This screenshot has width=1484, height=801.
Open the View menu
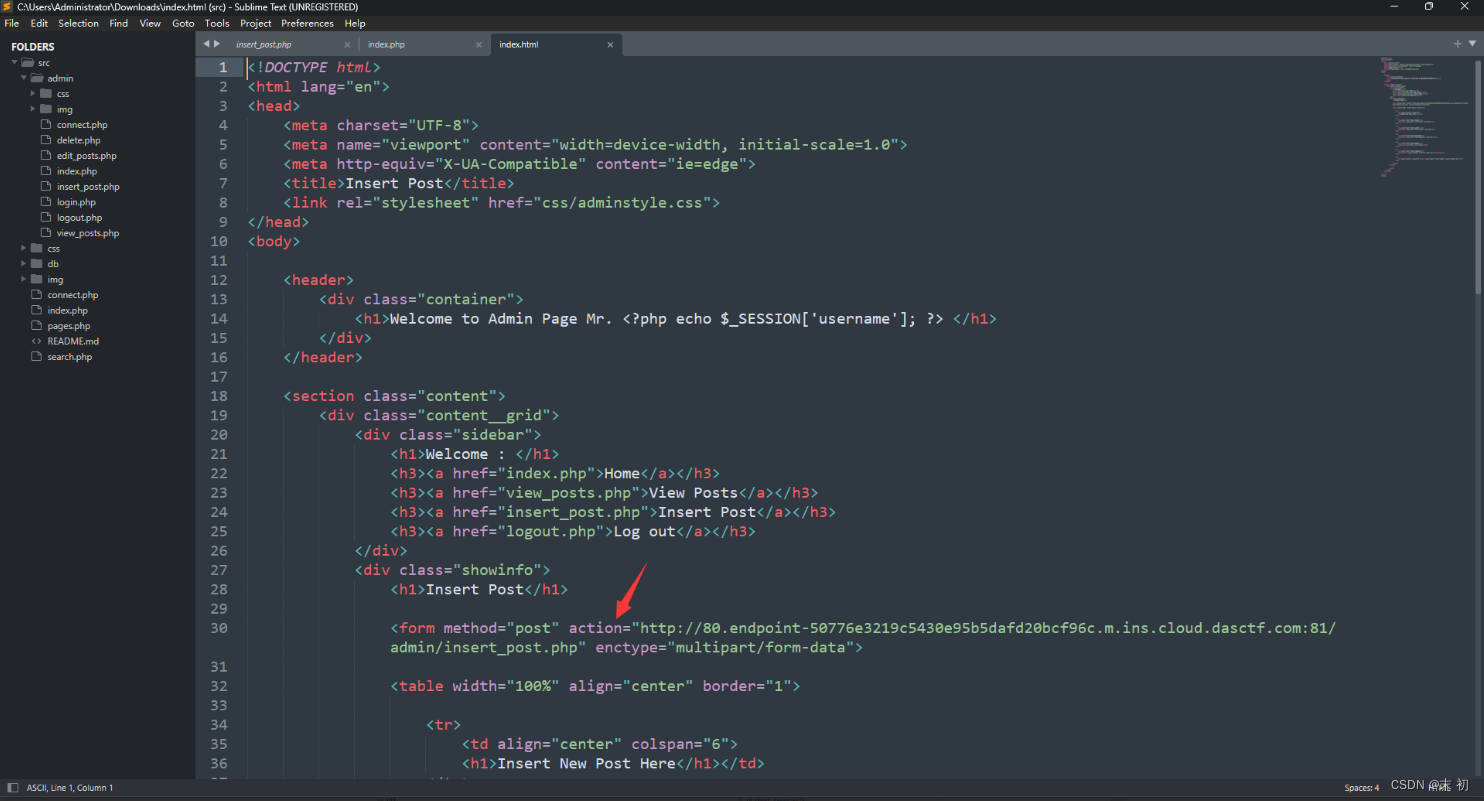click(150, 23)
